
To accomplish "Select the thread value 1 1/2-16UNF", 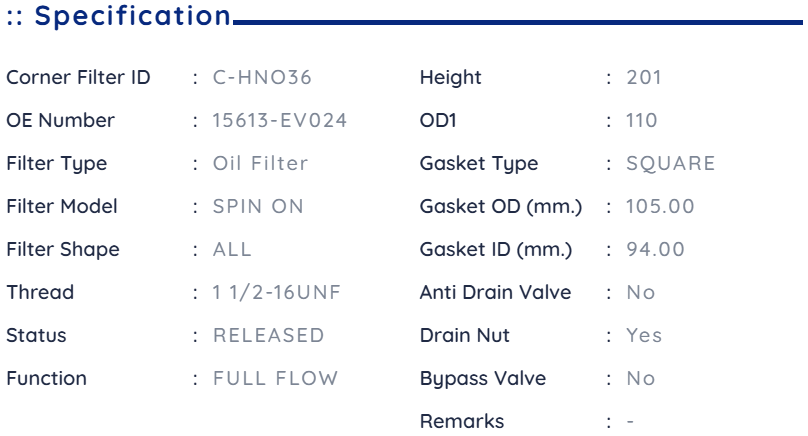I will pos(277,293).
